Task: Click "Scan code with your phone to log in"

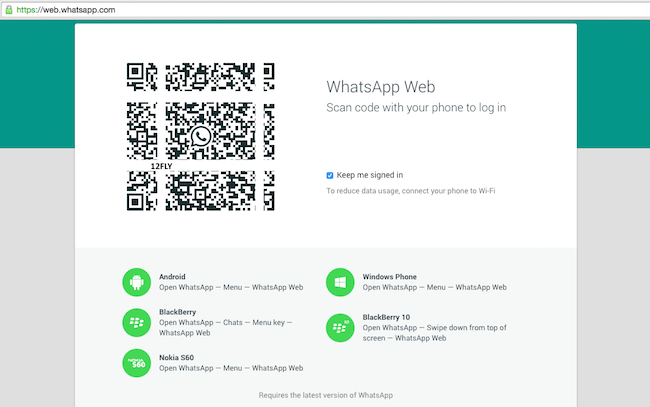Action: 416,108
